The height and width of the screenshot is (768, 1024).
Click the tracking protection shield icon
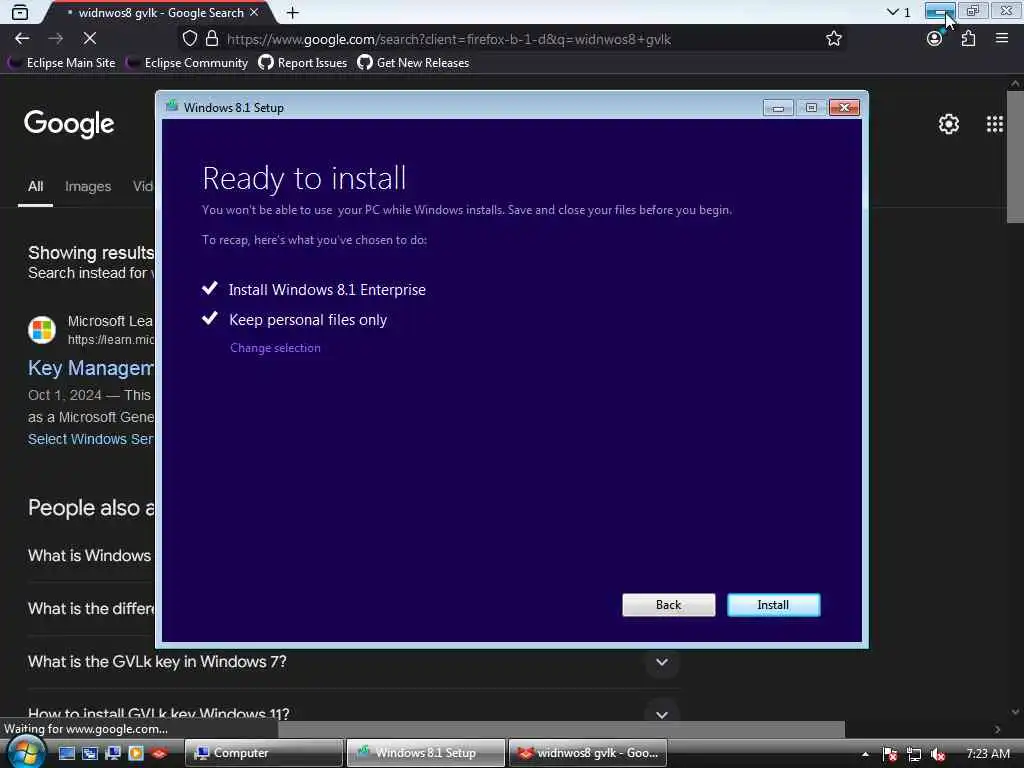point(189,39)
